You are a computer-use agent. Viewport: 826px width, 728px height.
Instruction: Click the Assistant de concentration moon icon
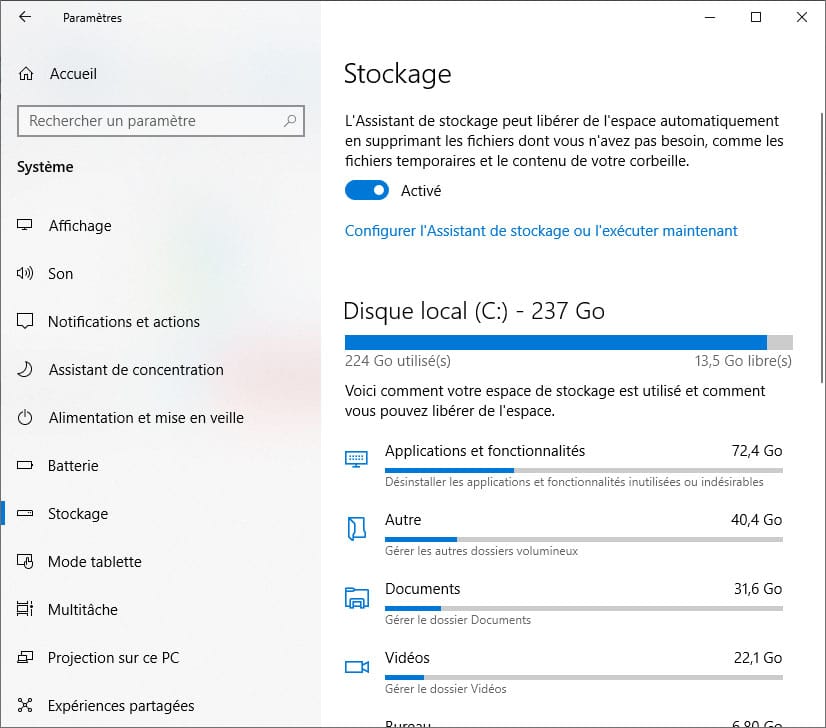pyautogui.click(x=25, y=369)
